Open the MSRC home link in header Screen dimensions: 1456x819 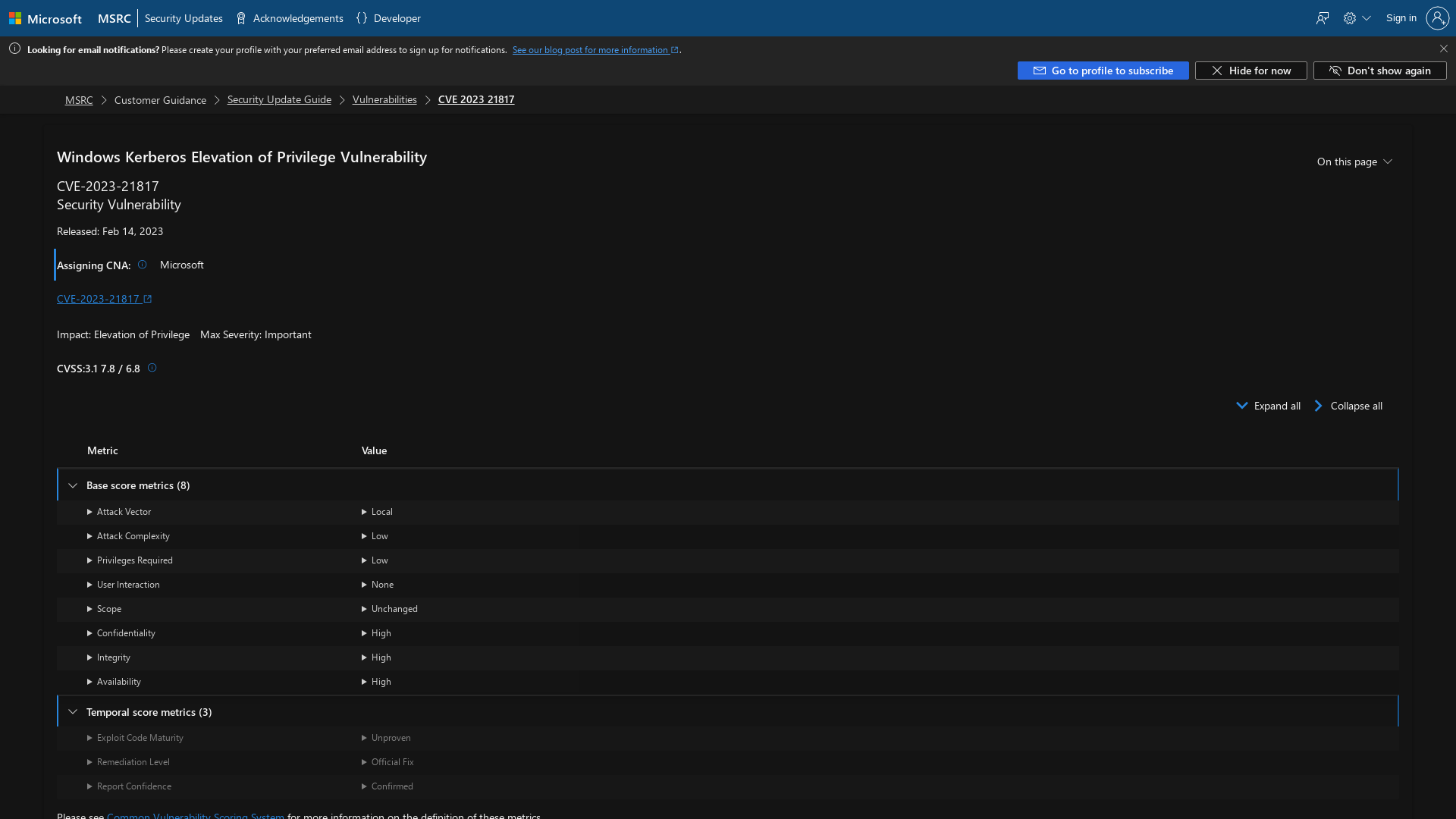(114, 18)
